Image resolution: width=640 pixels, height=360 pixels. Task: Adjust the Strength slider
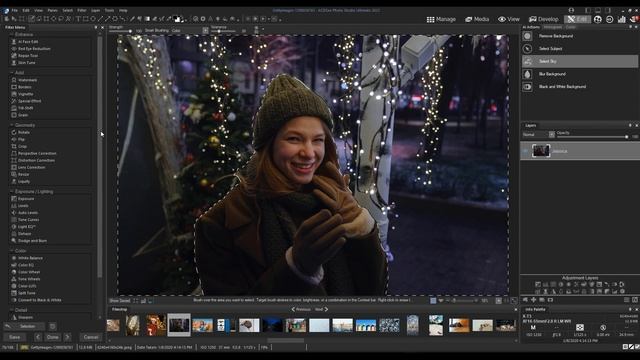click(121, 31)
